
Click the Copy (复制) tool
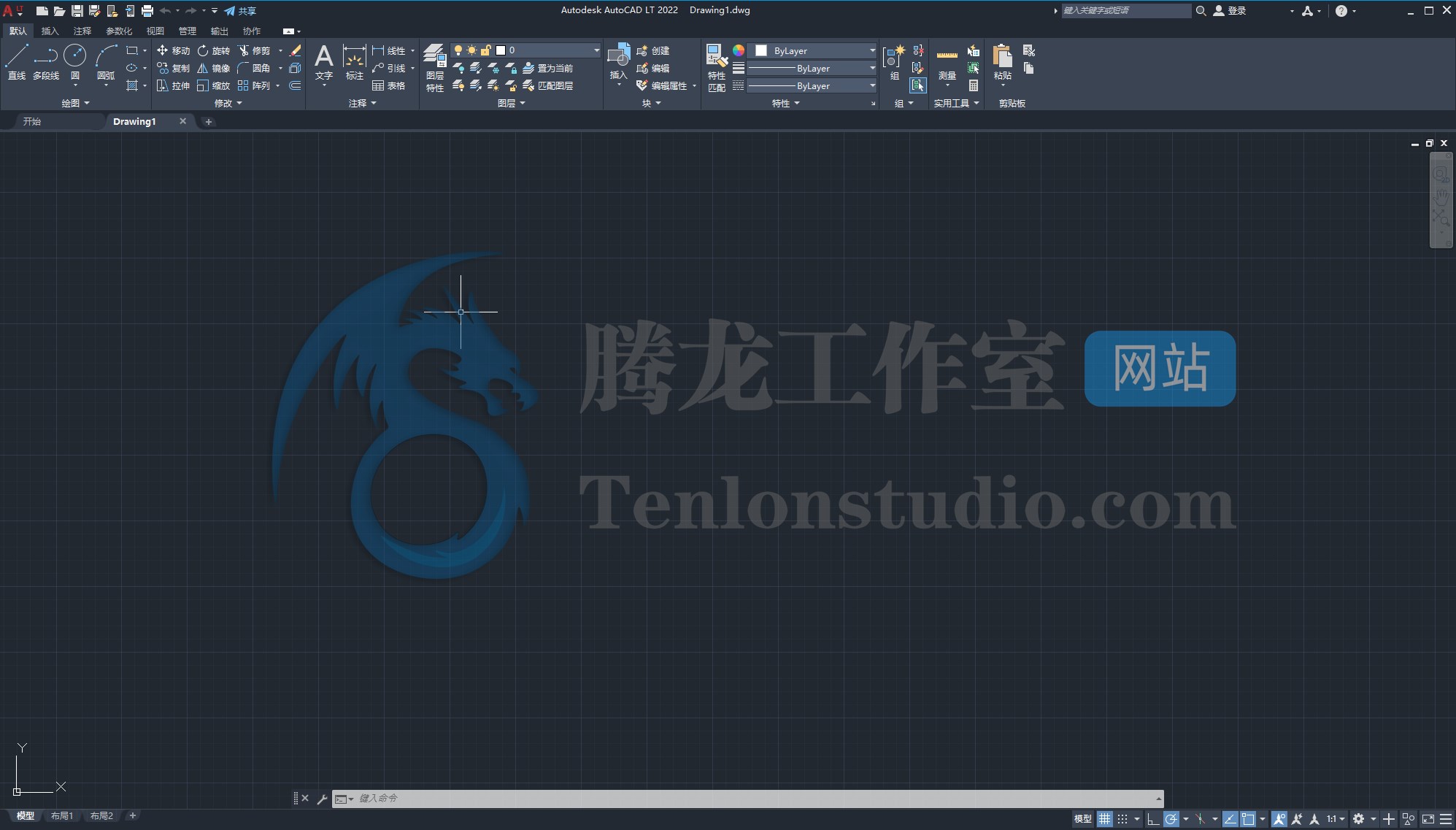point(173,68)
